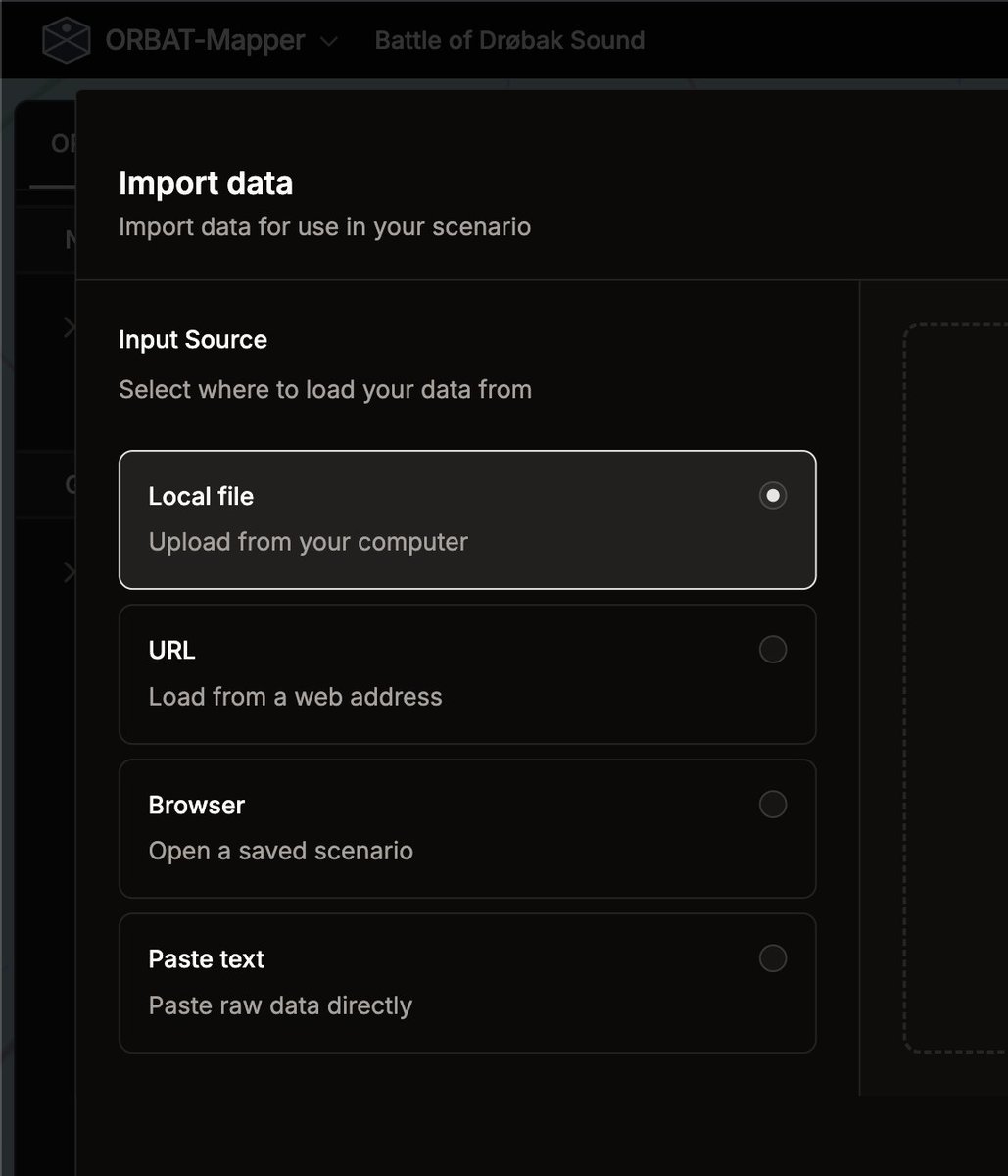
Task: Click the ORBAT-Mapper cube logo icon
Action: point(67,40)
